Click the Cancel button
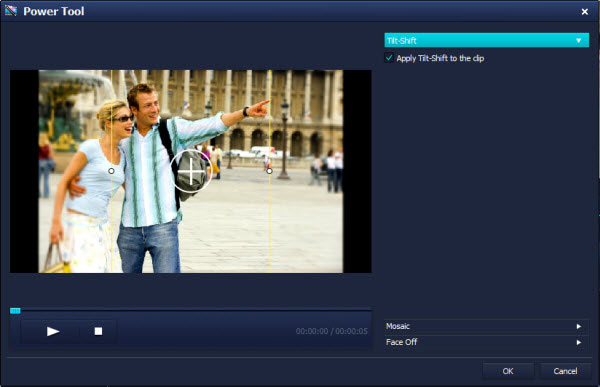Image resolution: width=600 pixels, height=387 pixels. point(565,371)
